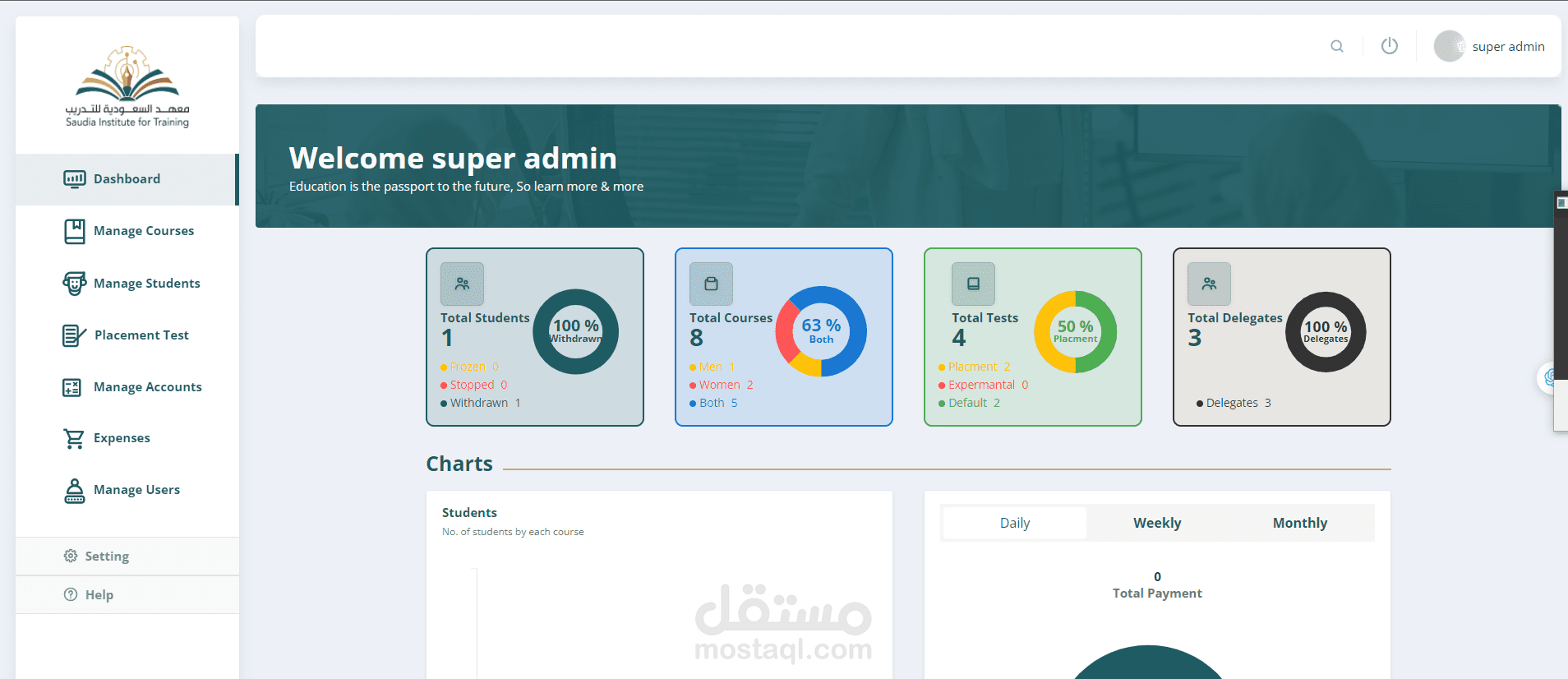Image resolution: width=1568 pixels, height=679 pixels.
Task: Open the Help link
Action: coord(127,595)
